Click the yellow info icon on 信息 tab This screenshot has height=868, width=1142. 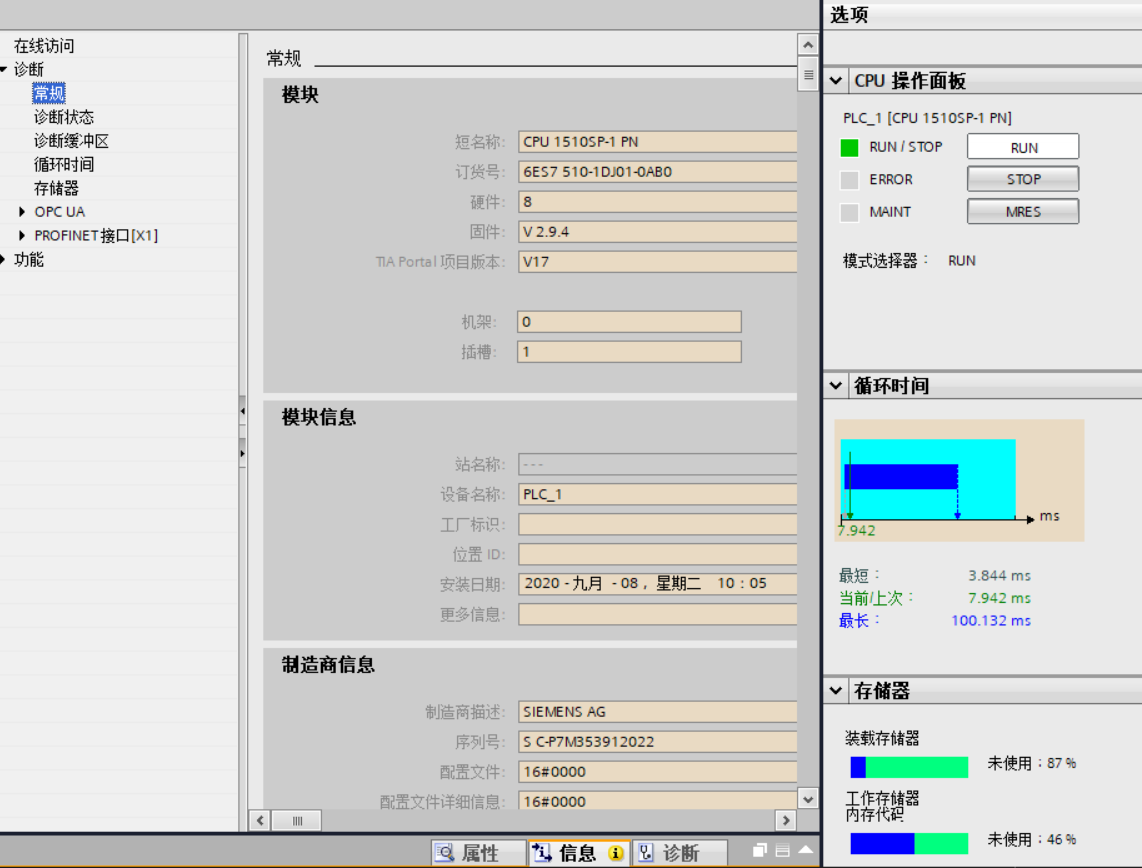[x=616, y=853]
